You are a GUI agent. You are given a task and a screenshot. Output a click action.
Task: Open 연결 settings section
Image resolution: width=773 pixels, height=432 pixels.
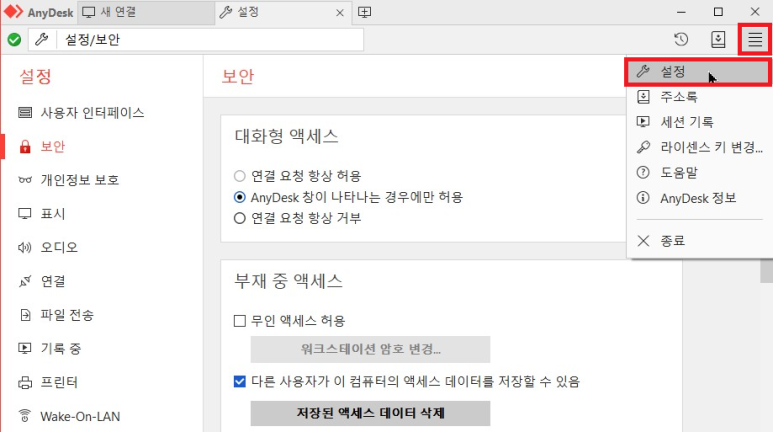coord(53,281)
